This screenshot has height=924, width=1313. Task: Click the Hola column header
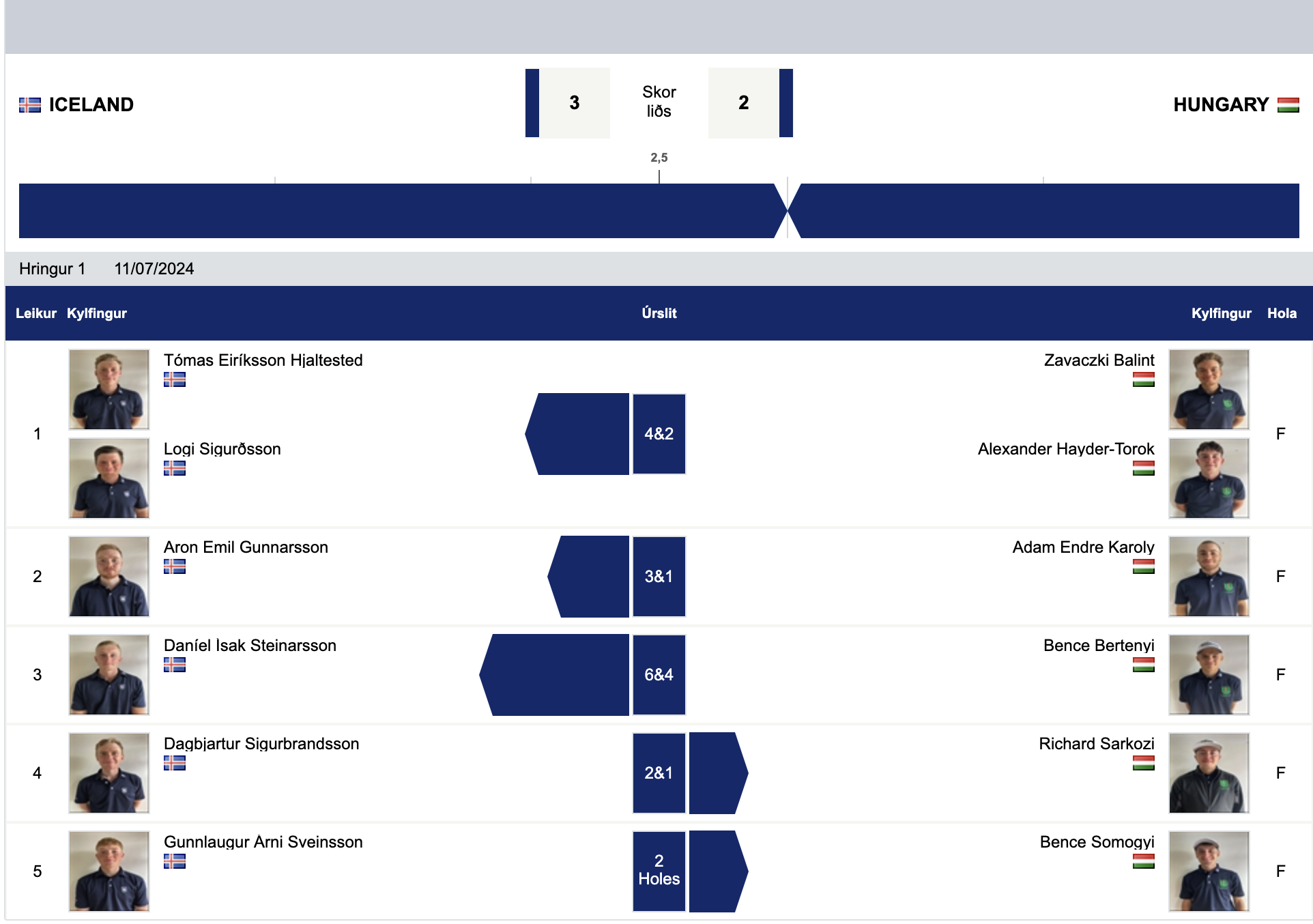point(1282,313)
